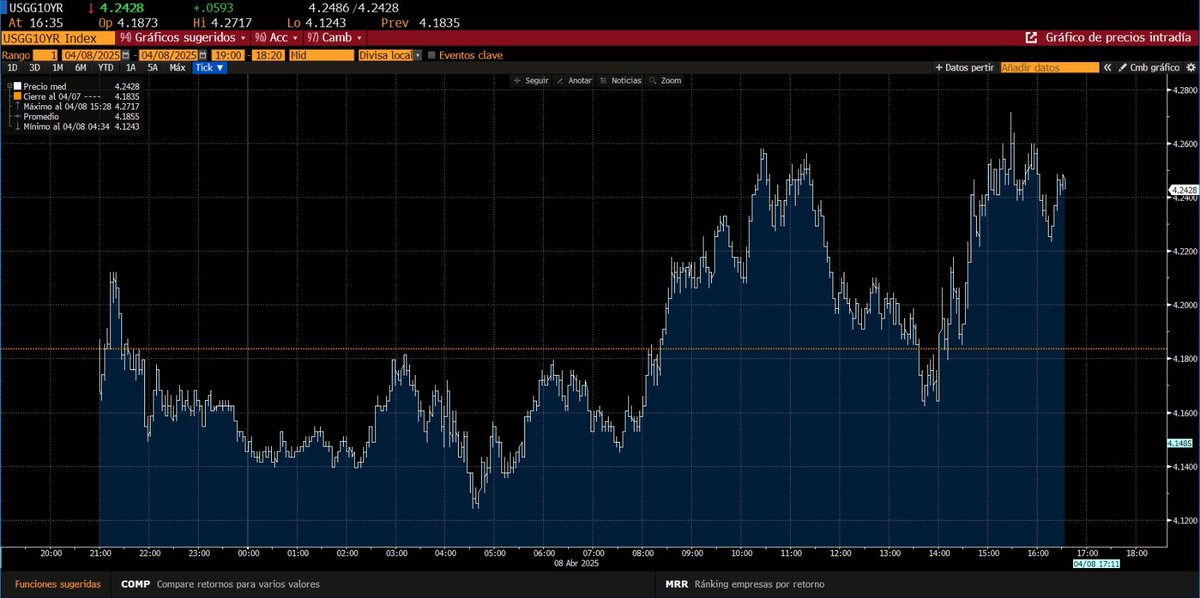
Task: Click the Precio med white legend swatch
Action: [17, 87]
